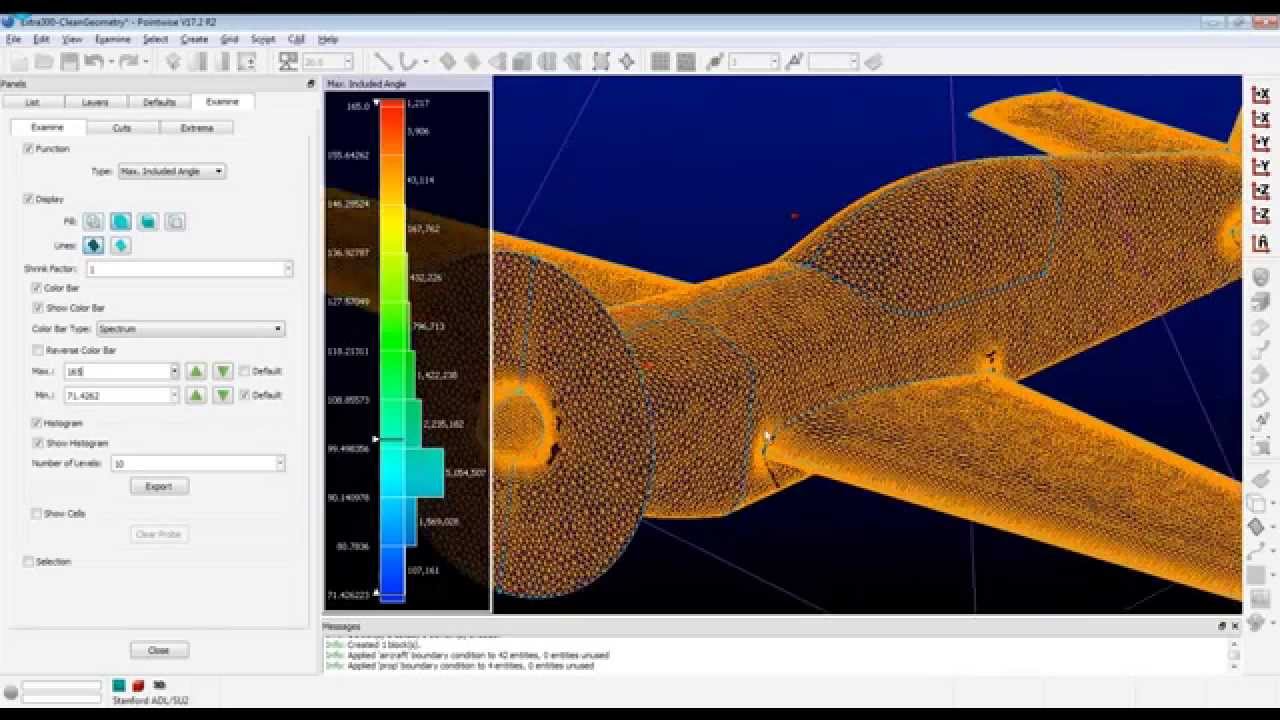Click the top marker on color bar
The image size is (1280, 720).
coord(377,104)
